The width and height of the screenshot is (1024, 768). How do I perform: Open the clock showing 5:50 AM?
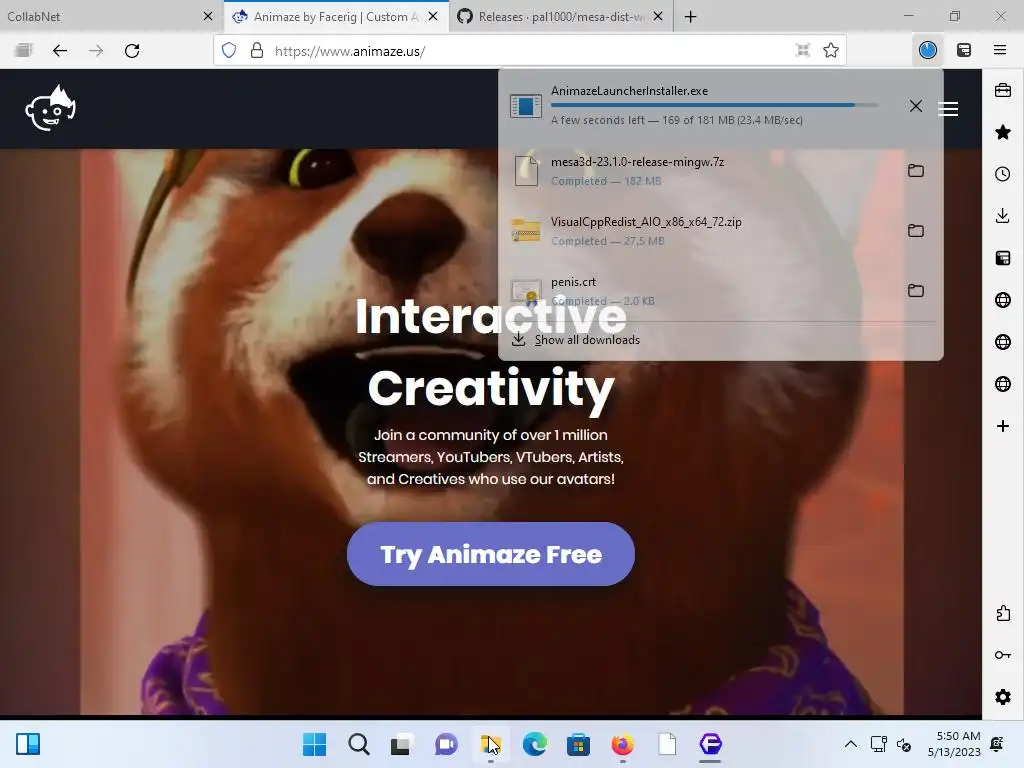pos(954,744)
